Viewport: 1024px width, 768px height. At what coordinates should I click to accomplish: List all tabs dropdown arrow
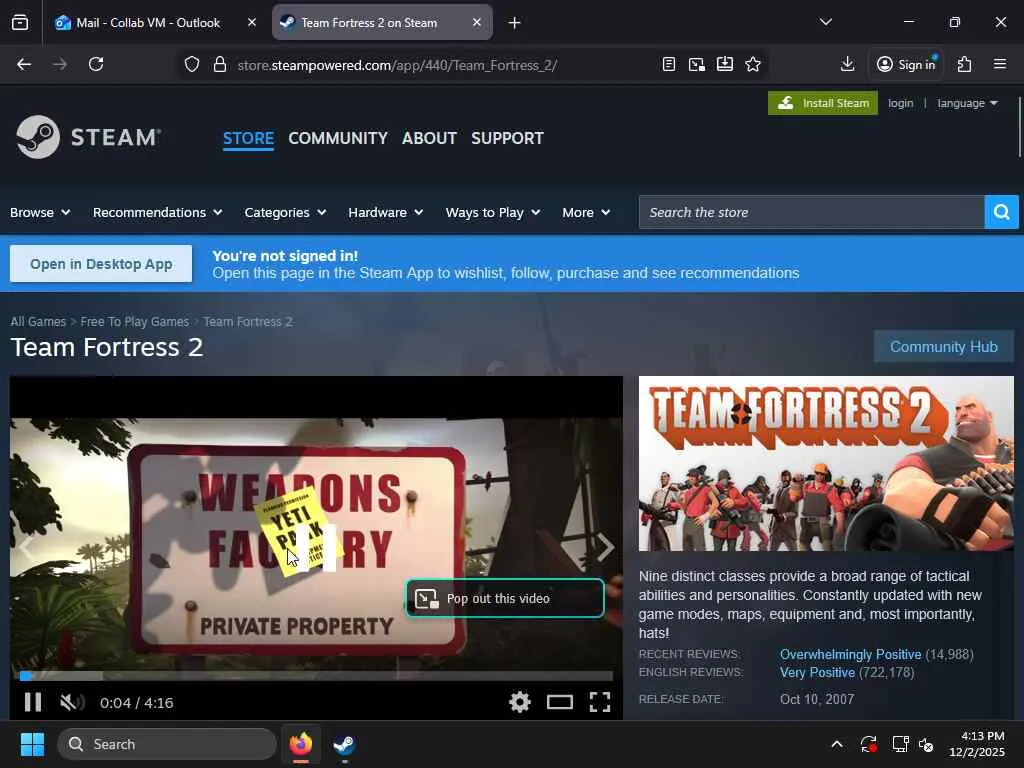coord(826,22)
